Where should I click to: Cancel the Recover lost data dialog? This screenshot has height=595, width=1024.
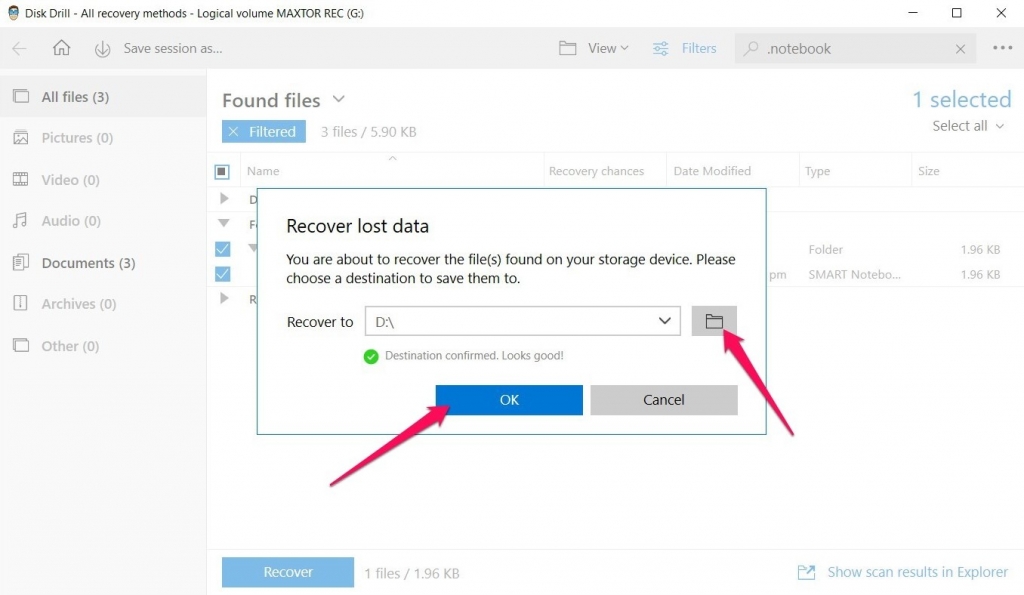(x=663, y=399)
